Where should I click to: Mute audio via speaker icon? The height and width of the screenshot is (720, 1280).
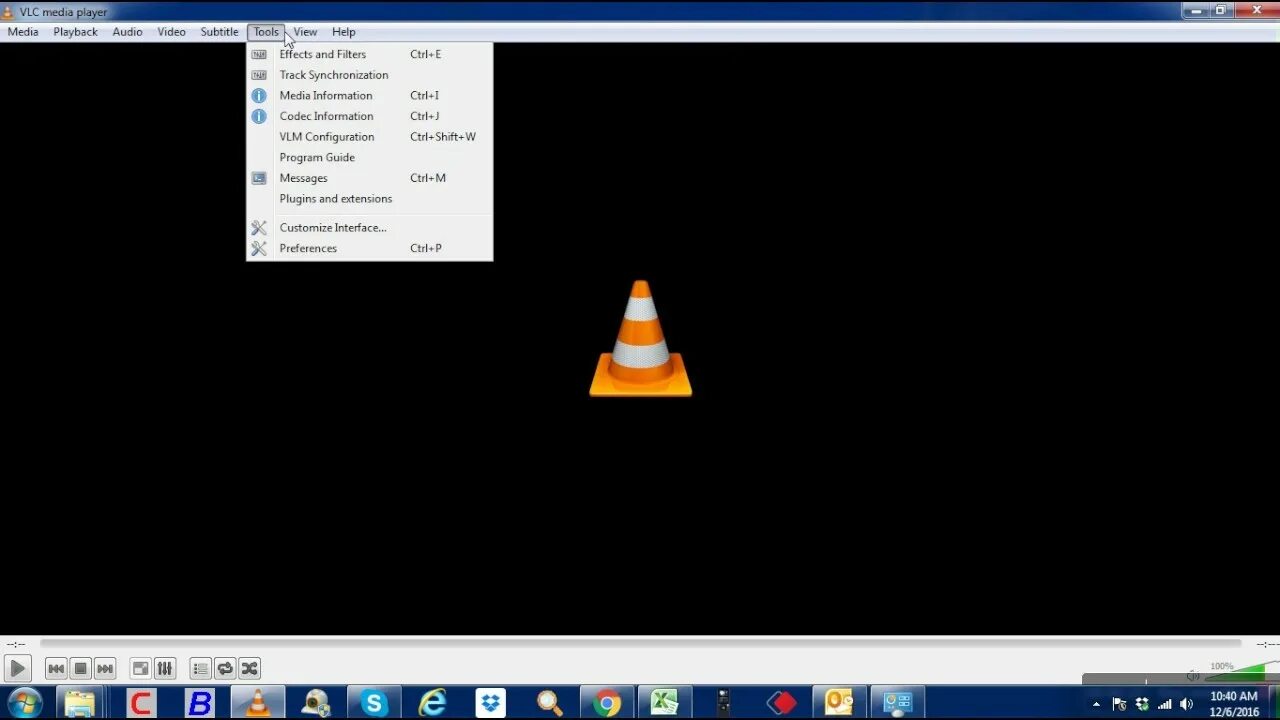pos(1192,676)
